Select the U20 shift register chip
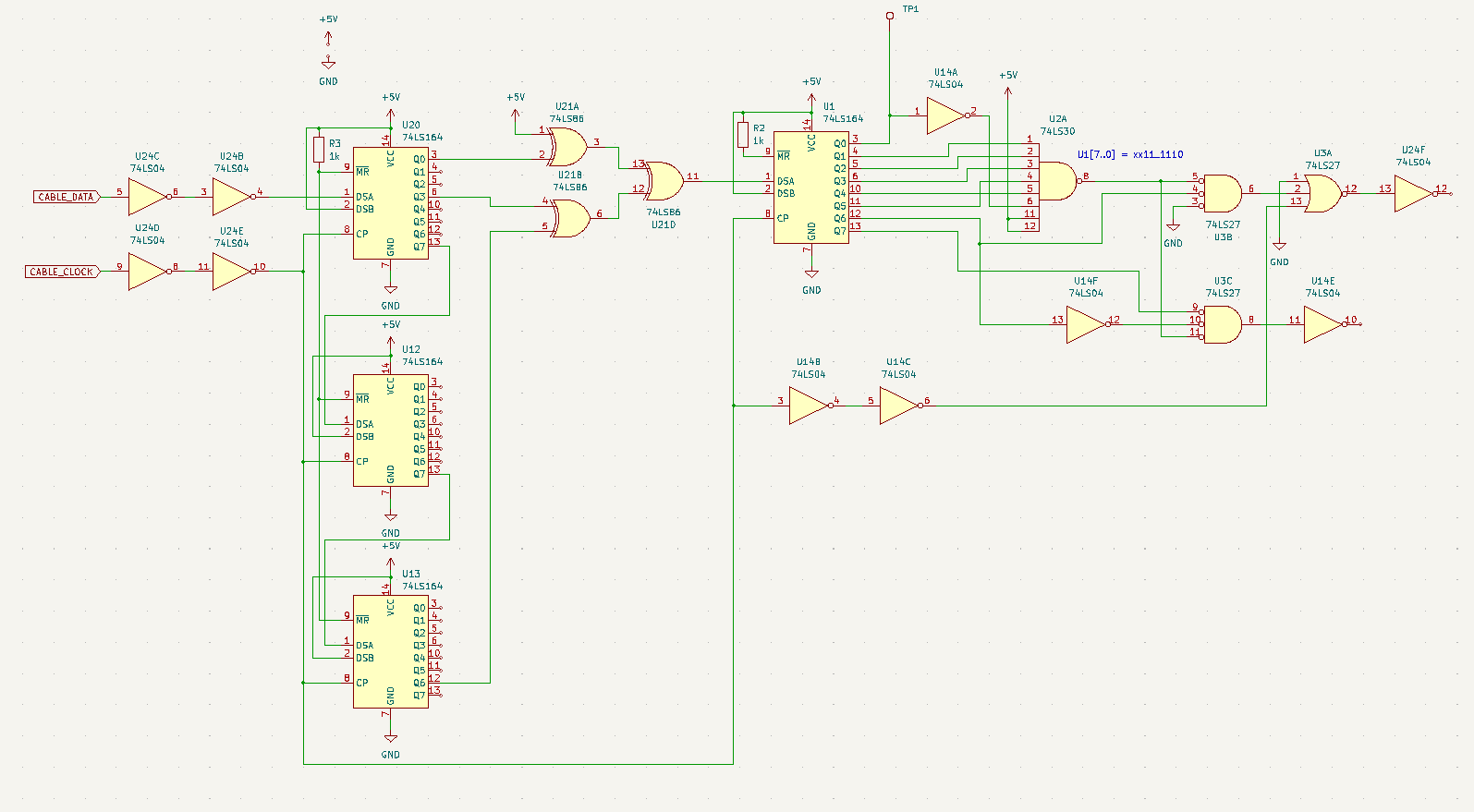Screen dimensions: 1474x812 [x=390, y=203]
